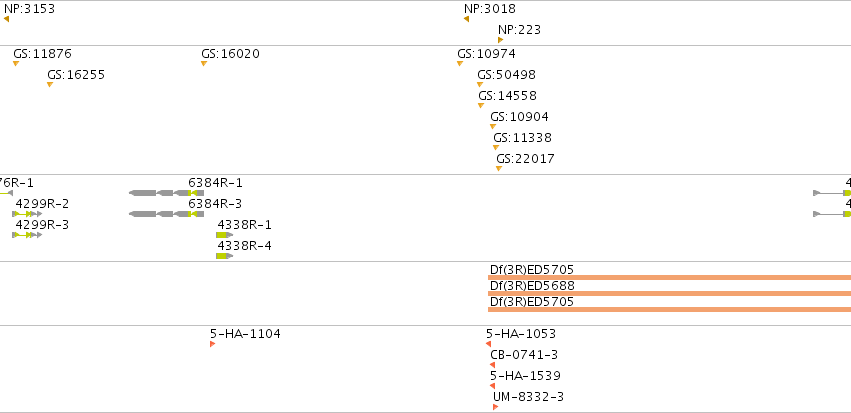Click the CB-0741-3 insertion triangle

tap(492, 365)
